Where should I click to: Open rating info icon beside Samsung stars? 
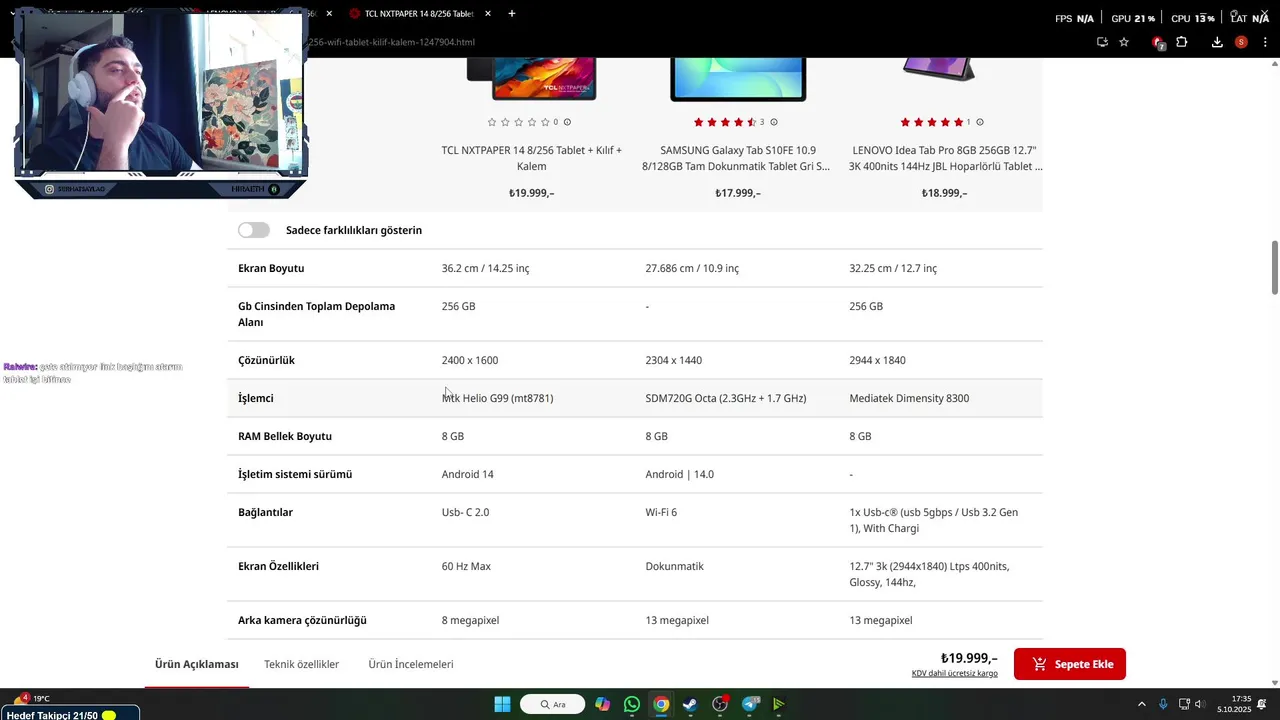(774, 122)
